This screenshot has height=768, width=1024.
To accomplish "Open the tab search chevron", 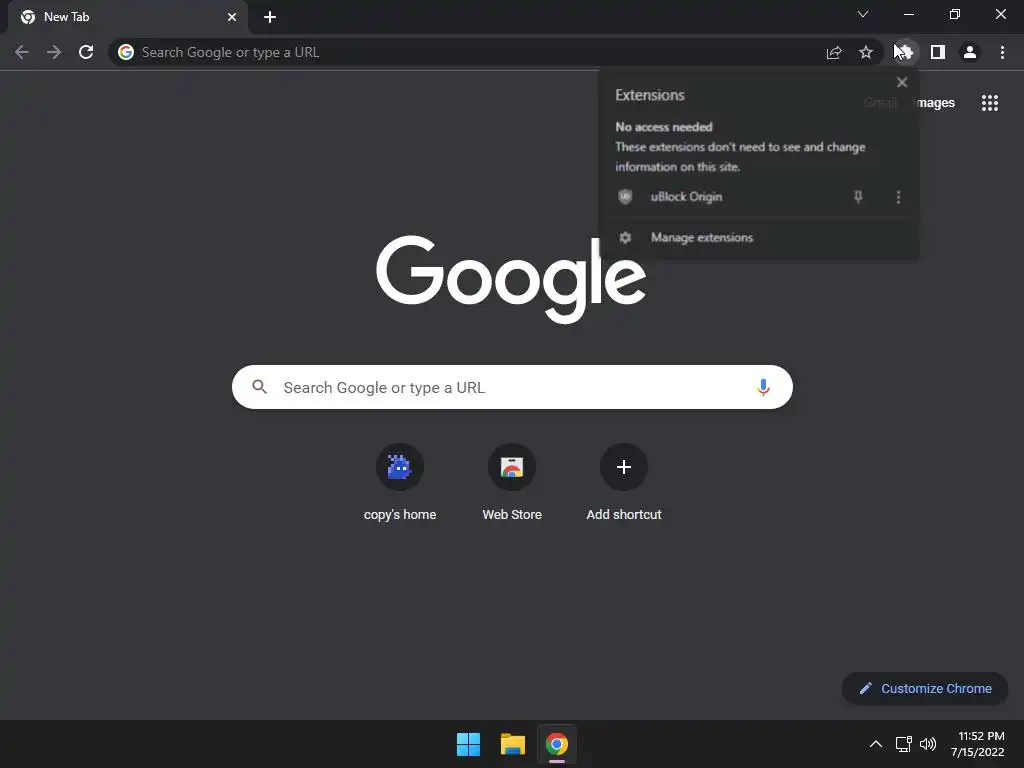I will (863, 14).
